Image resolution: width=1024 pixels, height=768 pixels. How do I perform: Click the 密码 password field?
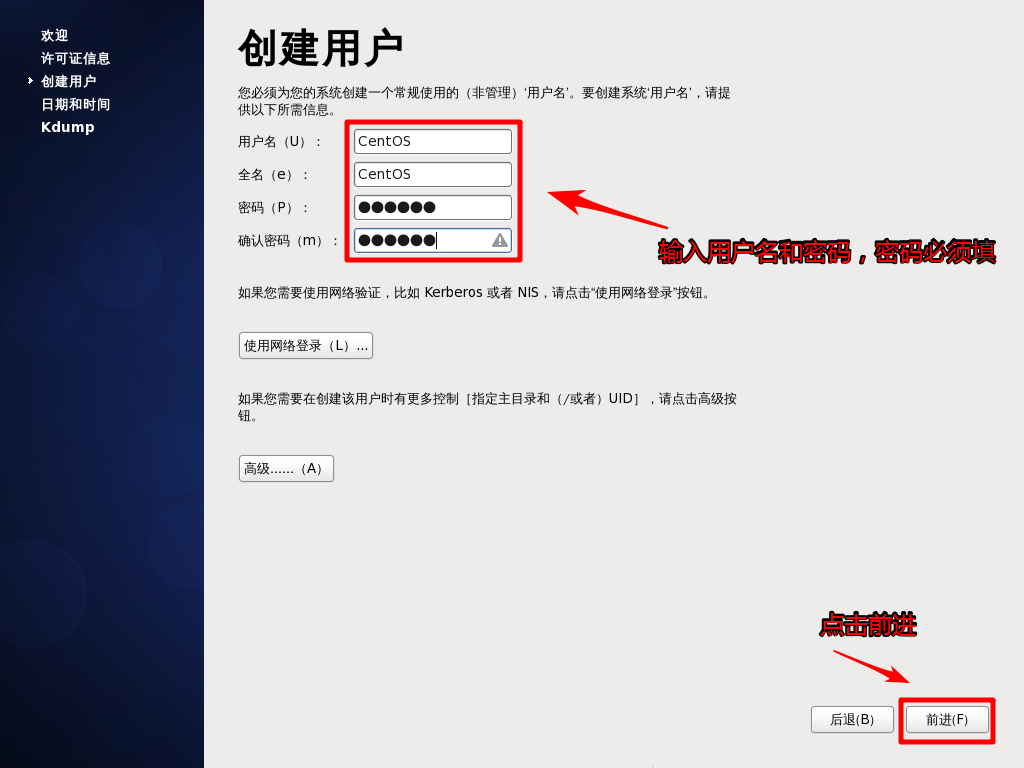pos(432,207)
